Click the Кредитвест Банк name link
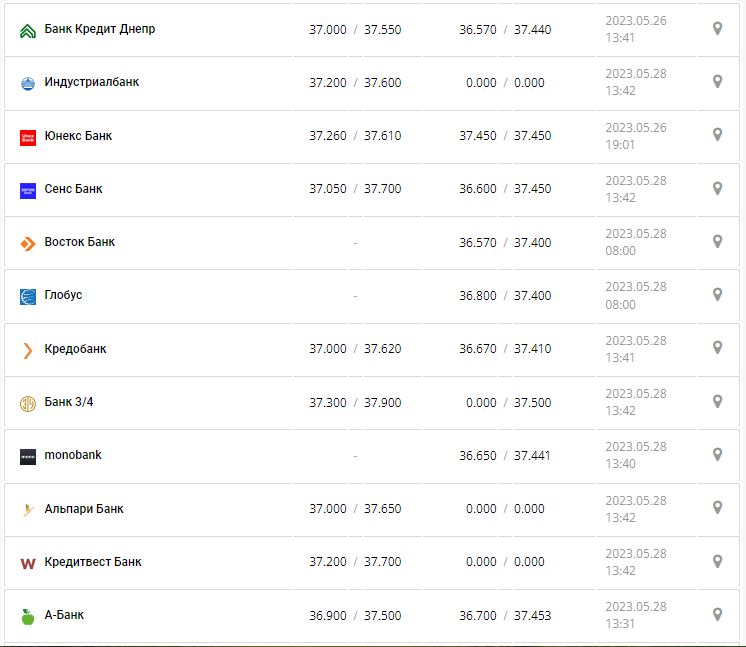Image resolution: width=746 pixels, height=647 pixels. (93, 562)
